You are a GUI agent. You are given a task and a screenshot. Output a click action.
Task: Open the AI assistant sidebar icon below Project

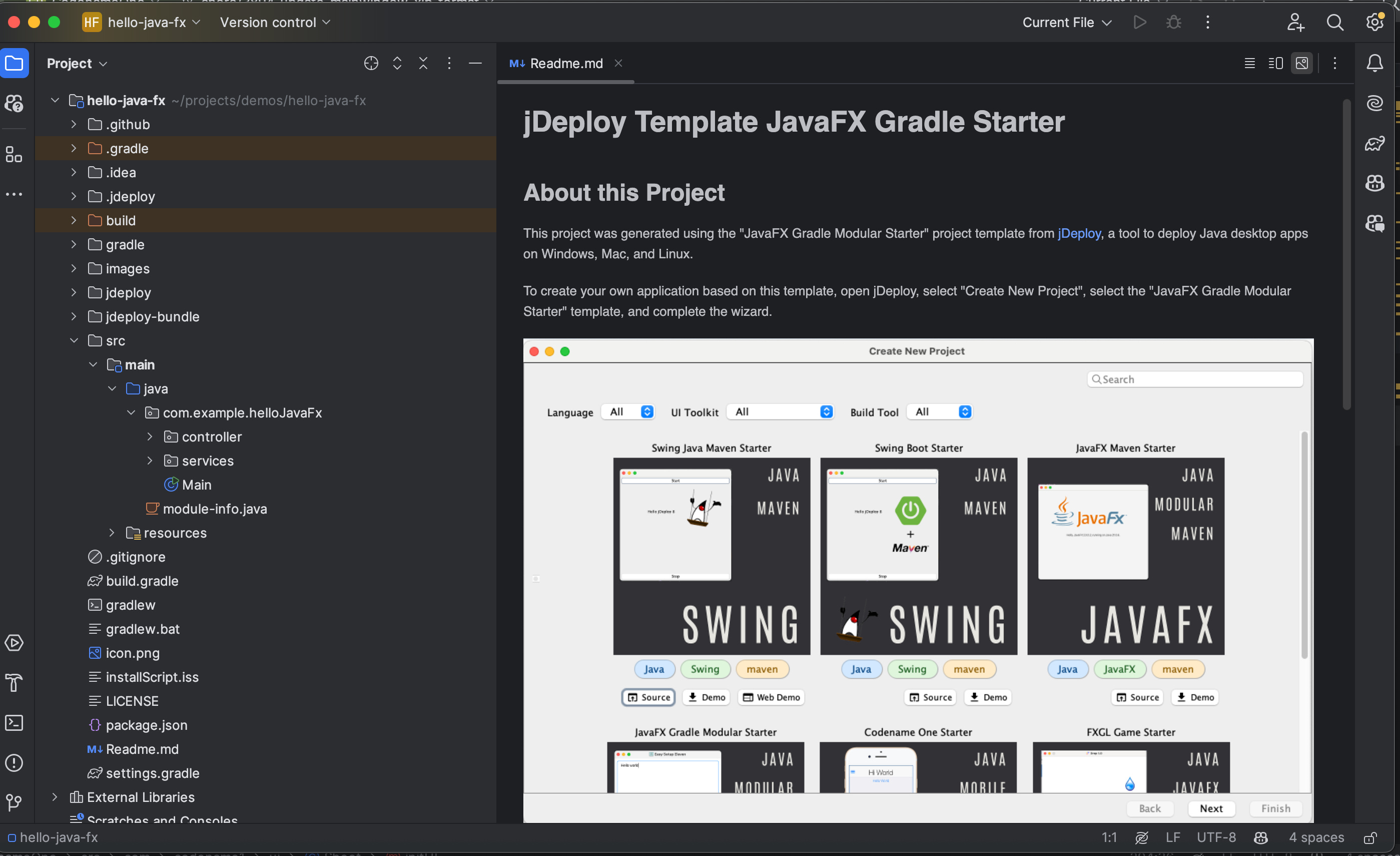point(14,104)
